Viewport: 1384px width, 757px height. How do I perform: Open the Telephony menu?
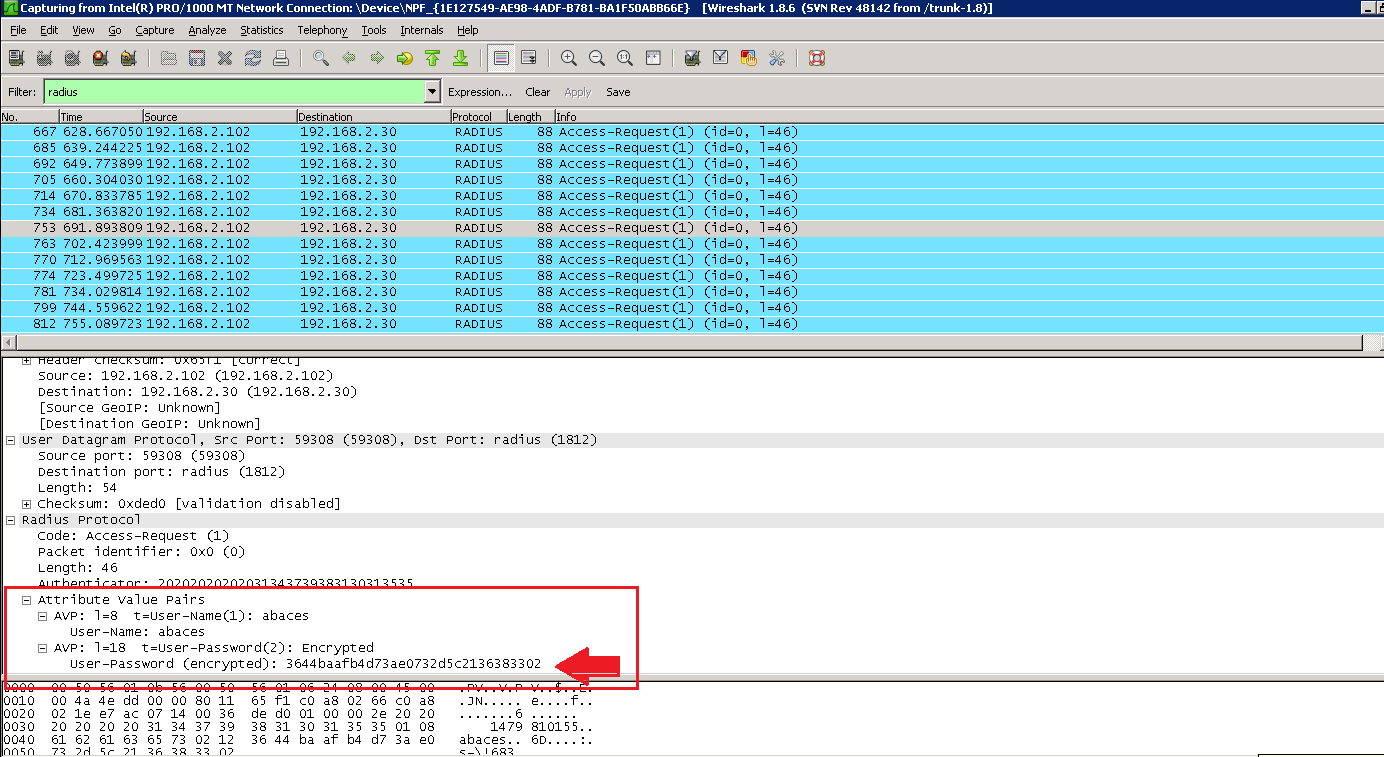pyautogui.click(x=322, y=30)
